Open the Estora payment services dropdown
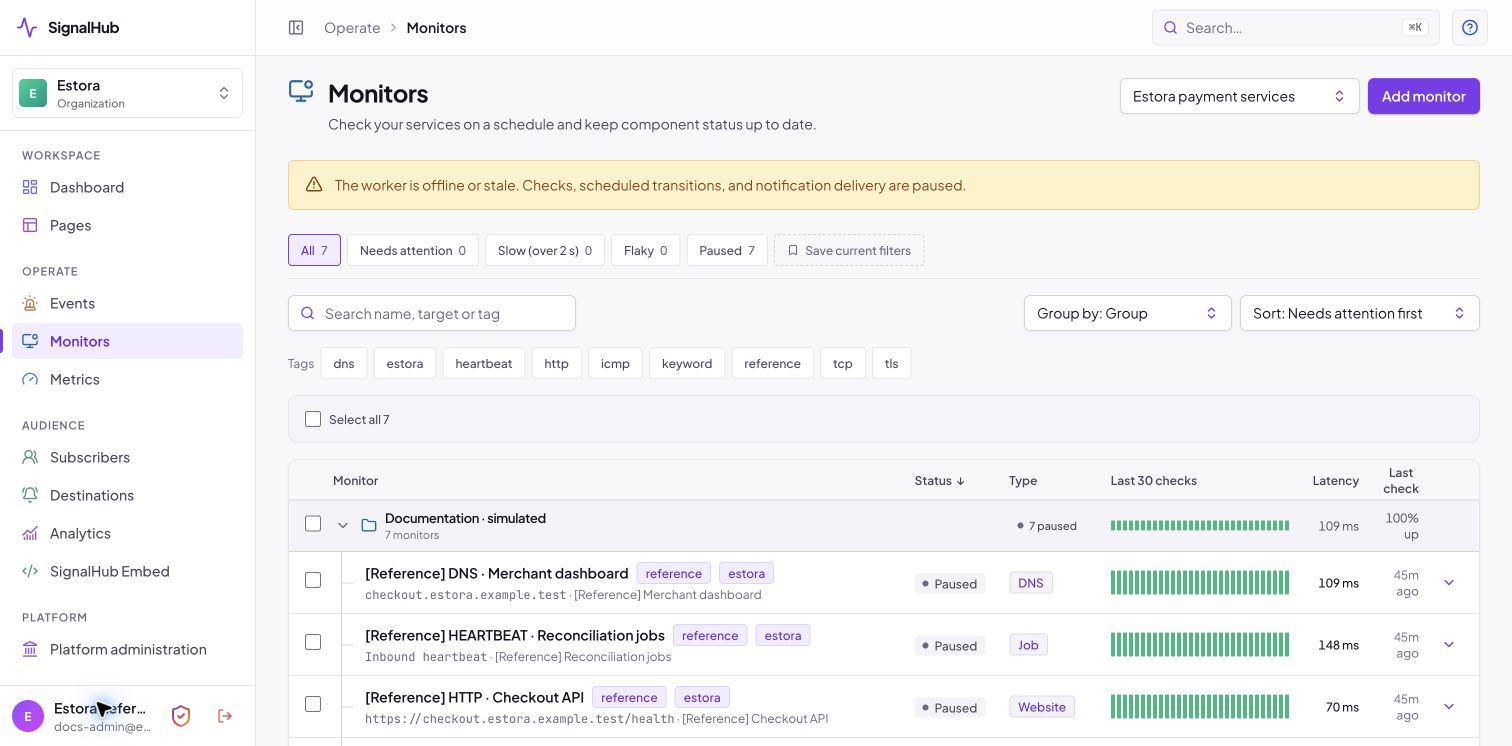The height and width of the screenshot is (746, 1512). pos(1239,96)
